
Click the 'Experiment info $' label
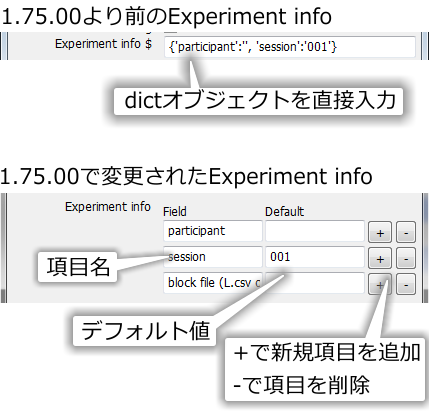click(x=103, y=44)
